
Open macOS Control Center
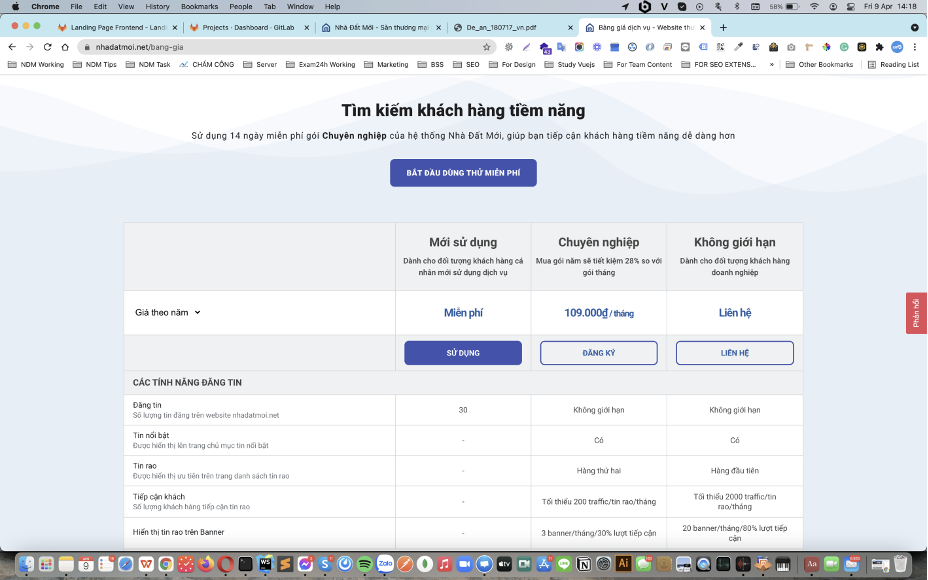(850, 7)
